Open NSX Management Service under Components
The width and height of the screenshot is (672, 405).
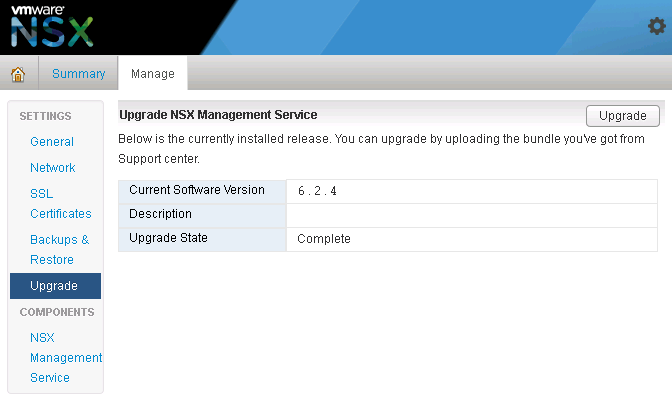tap(65, 357)
